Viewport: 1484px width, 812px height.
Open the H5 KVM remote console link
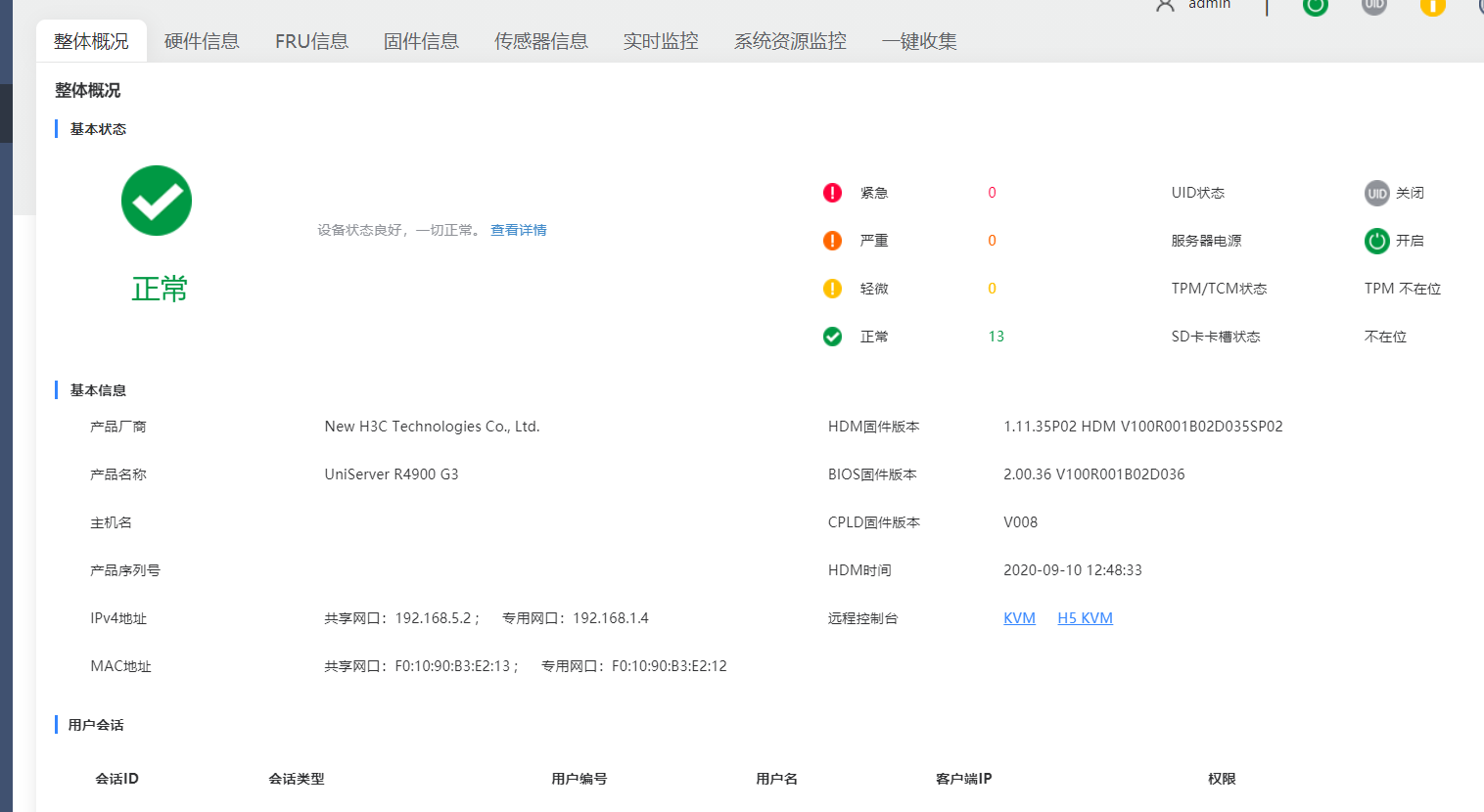coord(1085,618)
